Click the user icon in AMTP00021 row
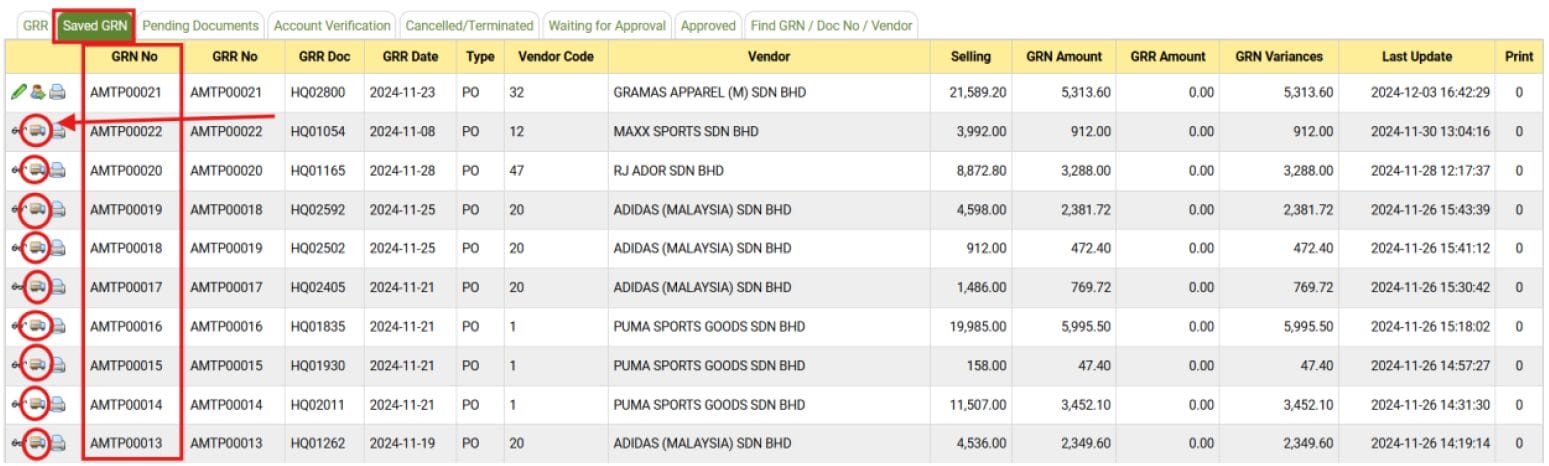This screenshot has height=466, width=1549. 37,93
